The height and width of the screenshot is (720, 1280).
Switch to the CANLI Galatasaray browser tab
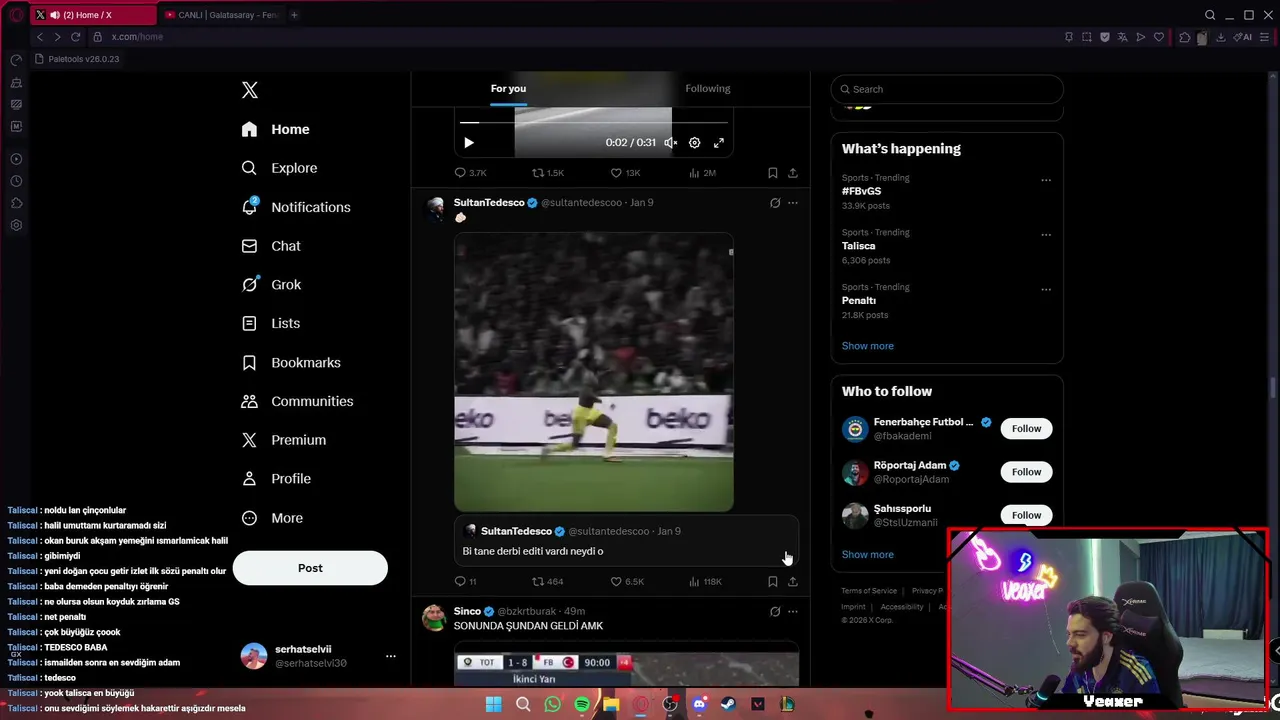coord(222,15)
